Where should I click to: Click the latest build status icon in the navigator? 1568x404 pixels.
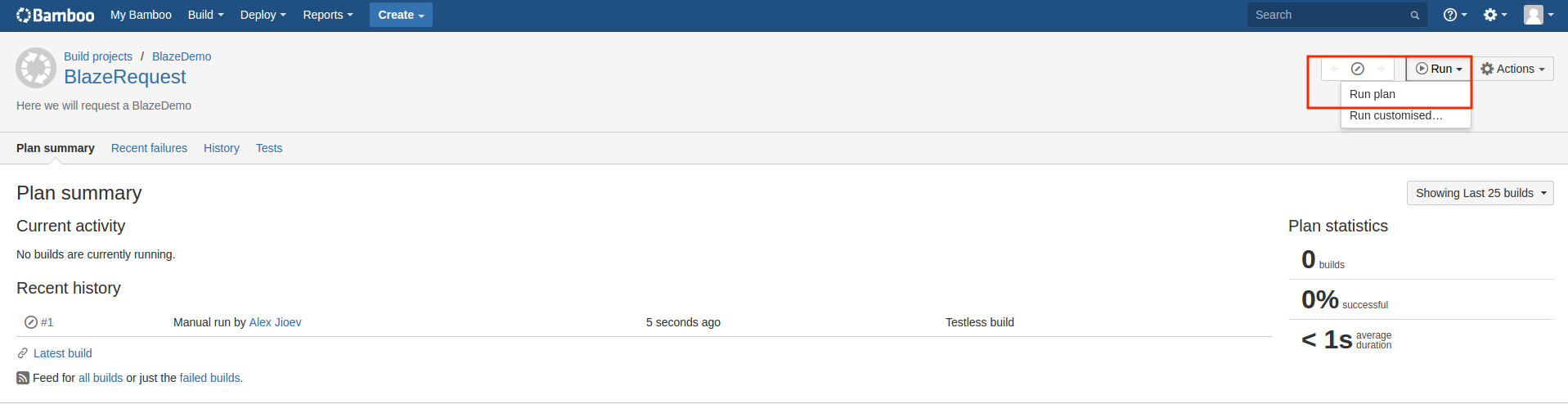click(1357, 69)
